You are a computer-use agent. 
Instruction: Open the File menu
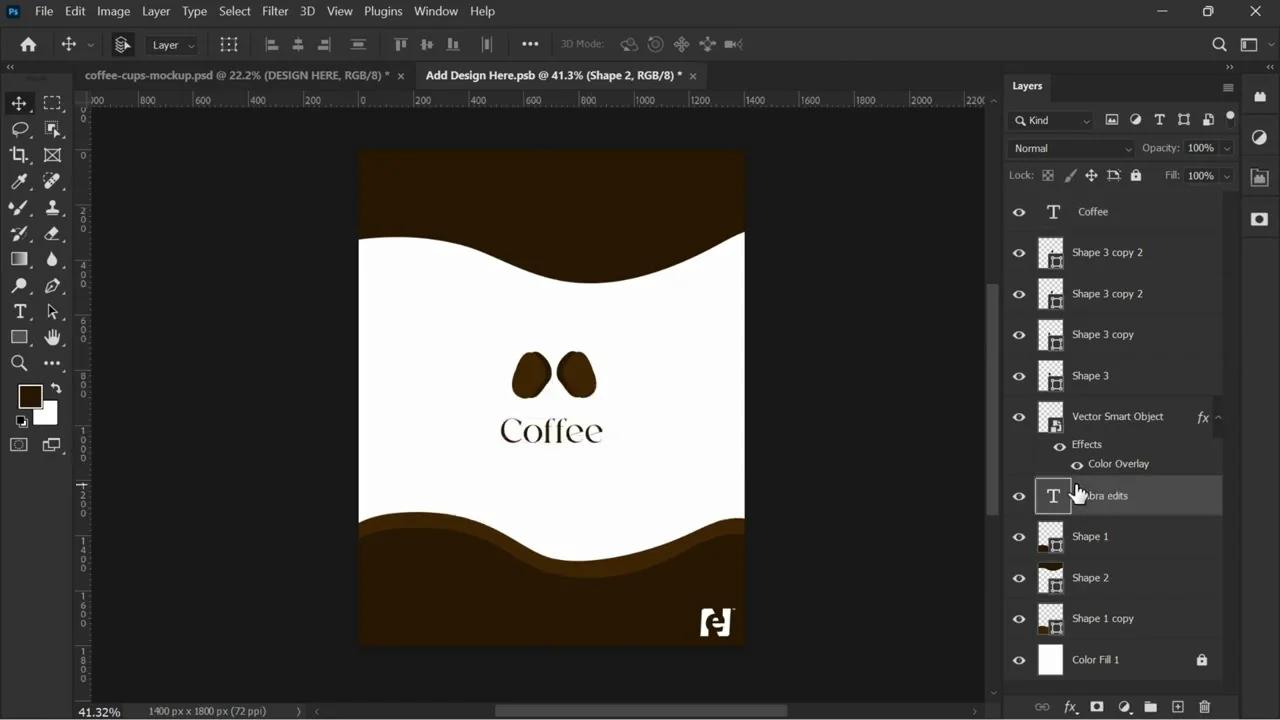(44, 11)
